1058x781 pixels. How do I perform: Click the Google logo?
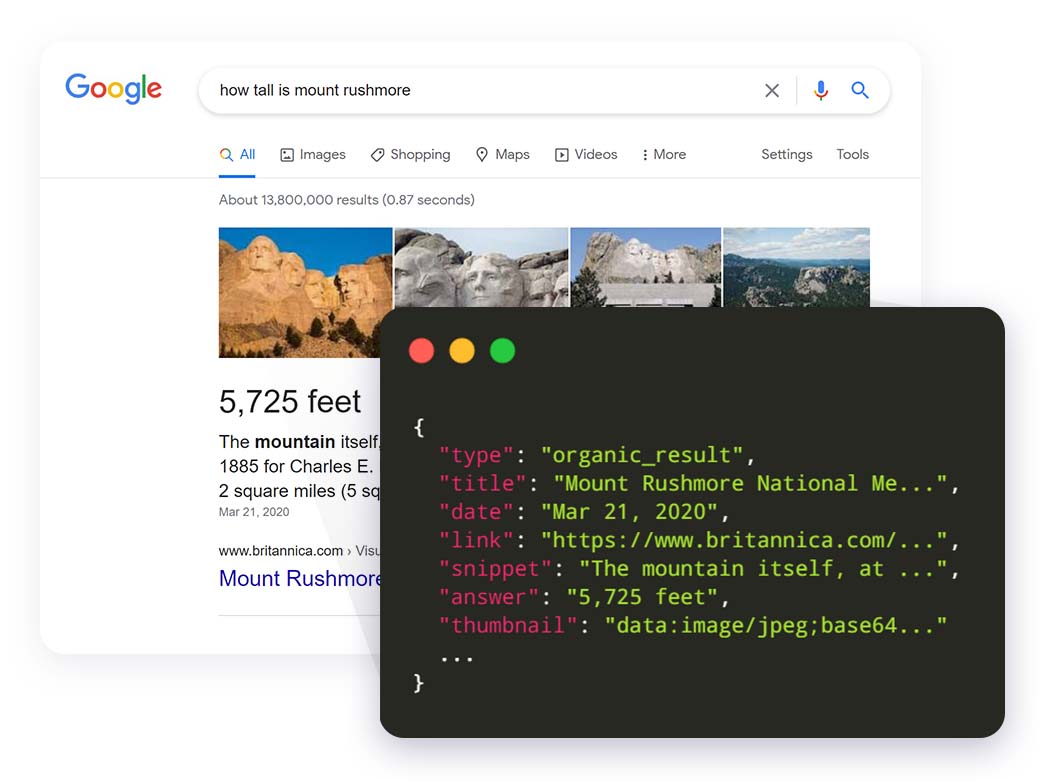click(x=113, y=89)
